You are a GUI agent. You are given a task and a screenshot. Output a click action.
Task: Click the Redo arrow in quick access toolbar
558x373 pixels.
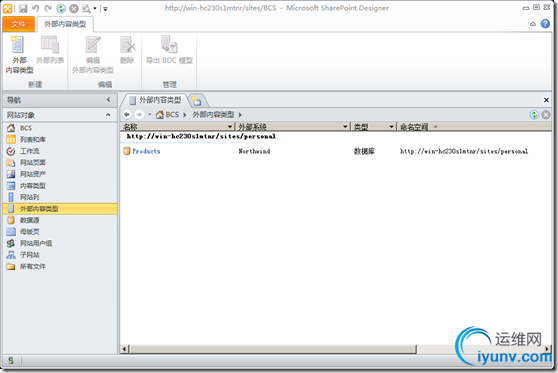coord(48,8)
